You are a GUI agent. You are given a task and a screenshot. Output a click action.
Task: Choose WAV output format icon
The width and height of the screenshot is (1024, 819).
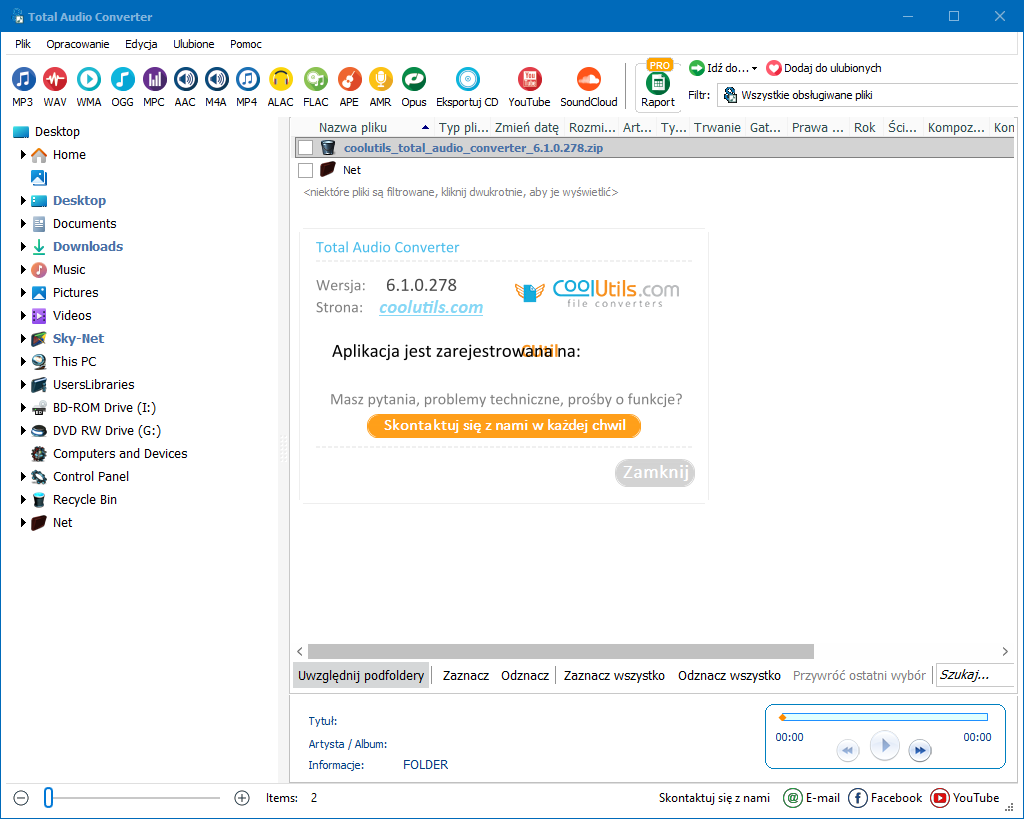point(55,86)
